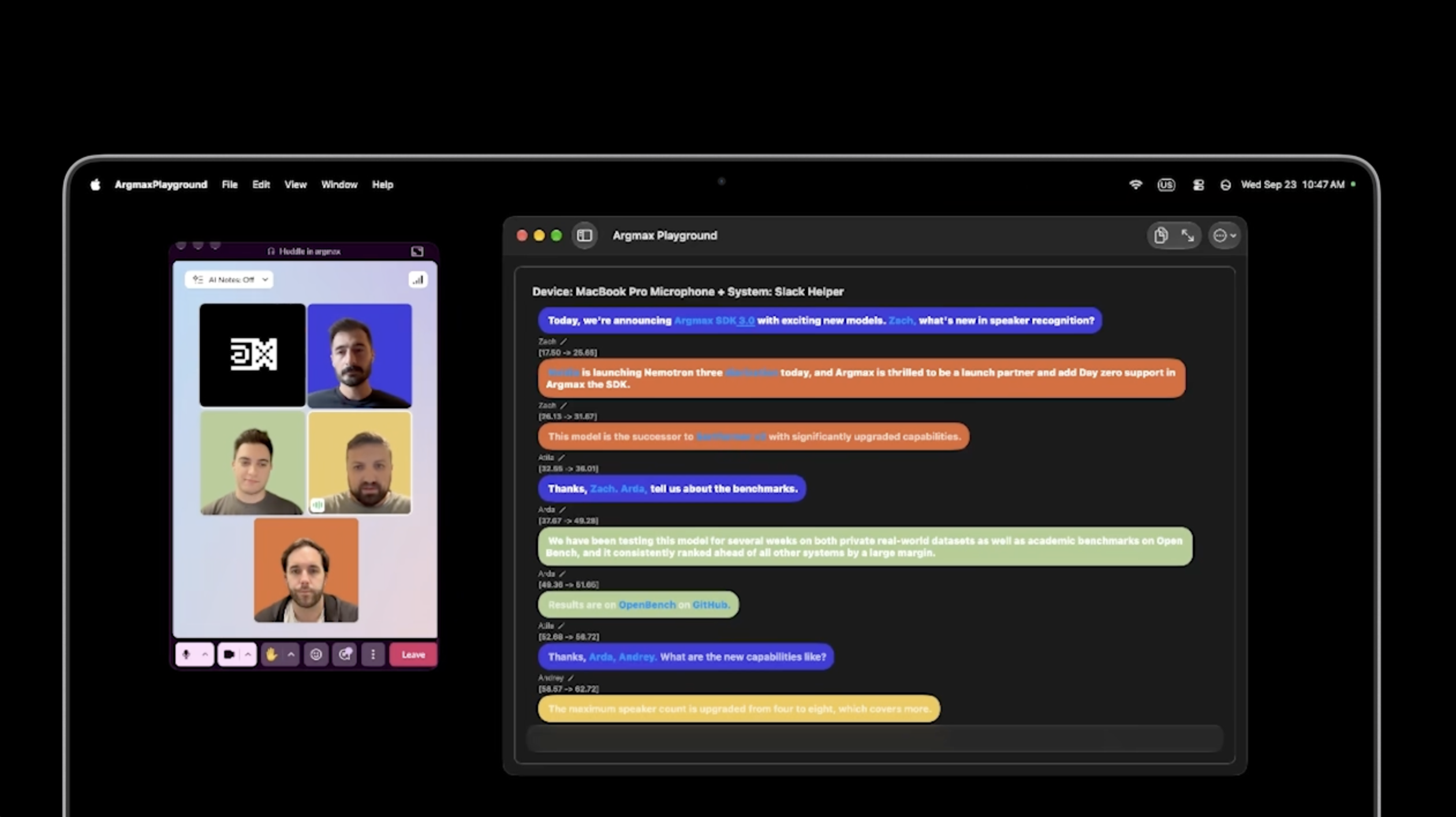Click the edit pencil beside Arda at 37.67
The height and width of the screenshot is (817, 1456).
point(562,509)
